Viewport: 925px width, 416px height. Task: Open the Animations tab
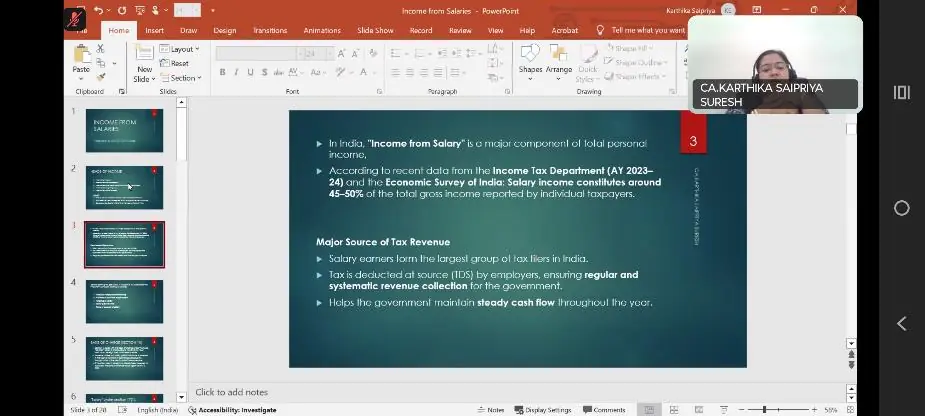coord(322,30)
